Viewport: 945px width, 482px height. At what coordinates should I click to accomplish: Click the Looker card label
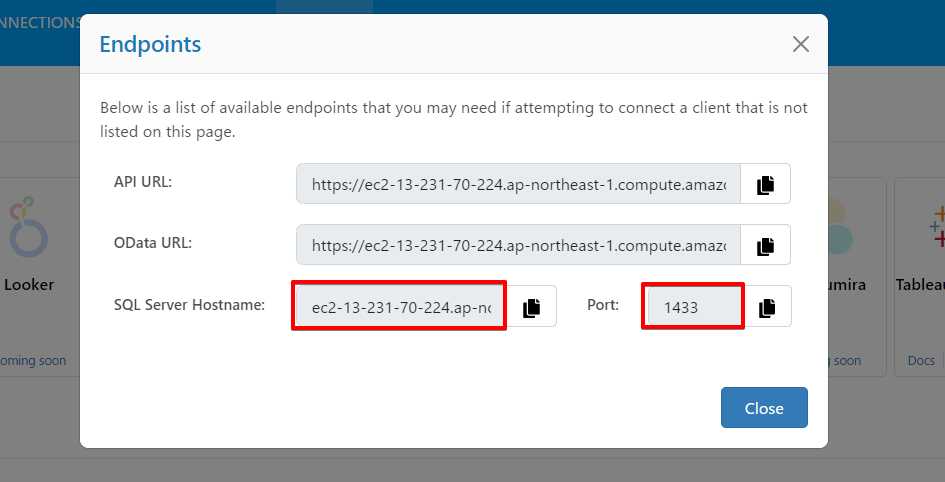point(30,284)
